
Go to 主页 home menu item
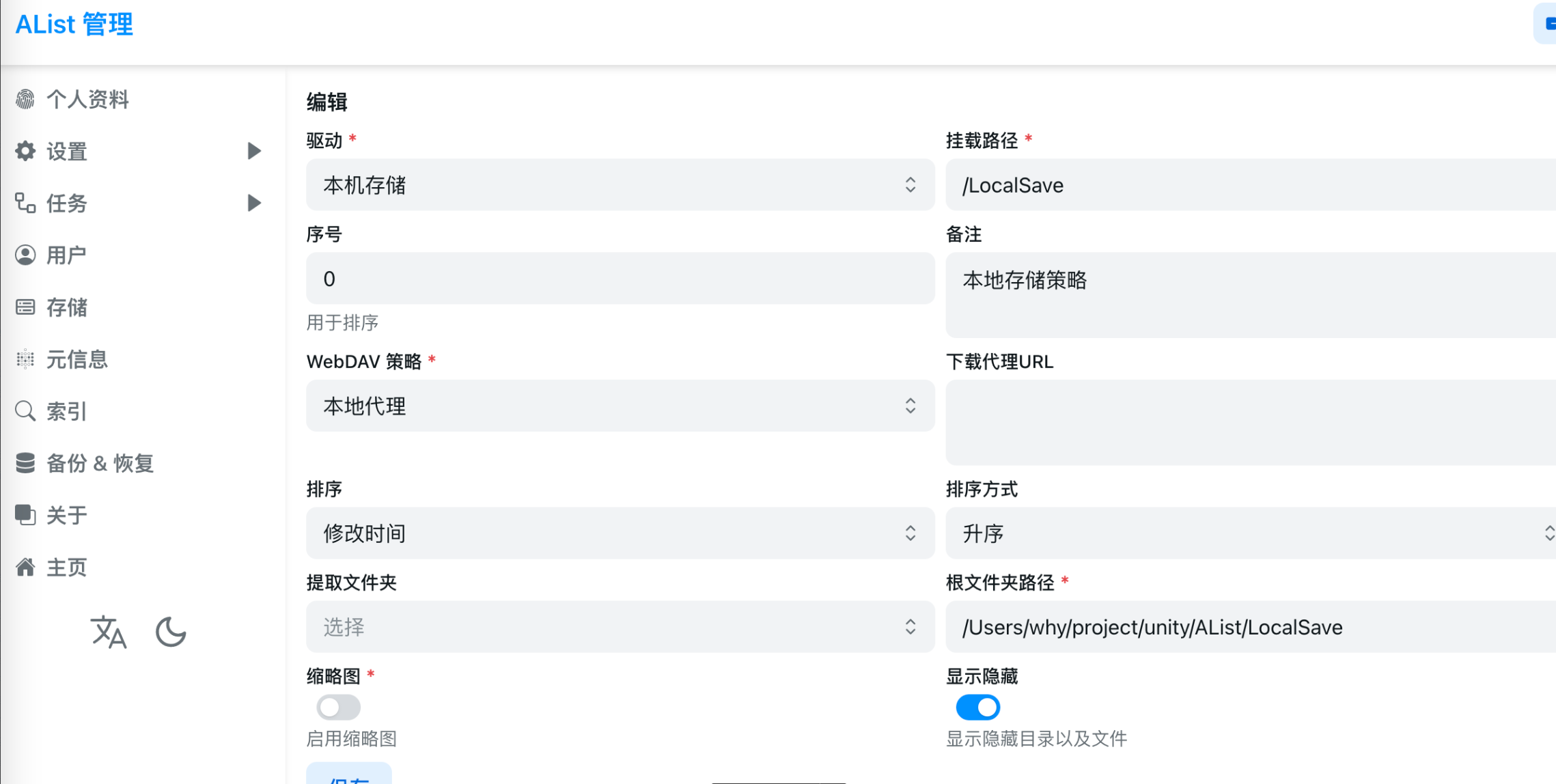point(66,567)
